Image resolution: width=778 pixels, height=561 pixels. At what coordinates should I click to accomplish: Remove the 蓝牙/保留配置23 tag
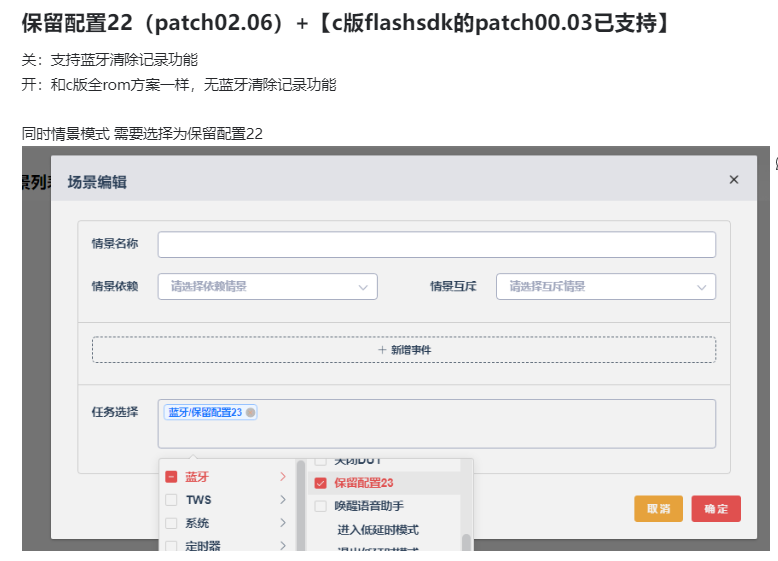251,412
